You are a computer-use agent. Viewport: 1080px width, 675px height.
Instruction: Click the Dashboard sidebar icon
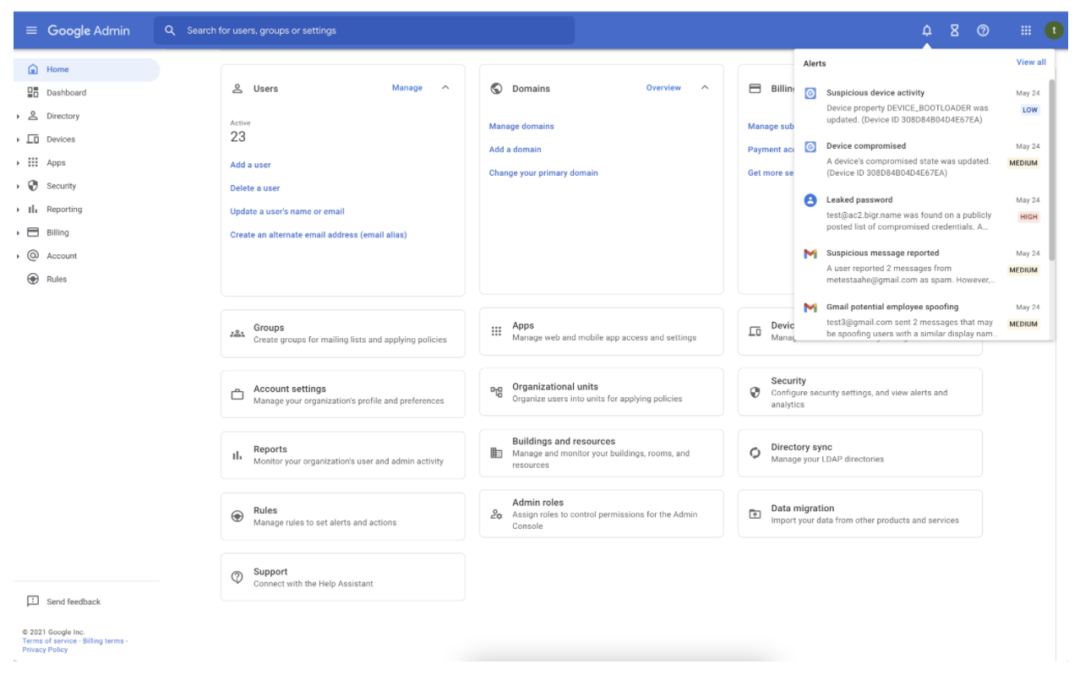click(x=32, y=92)
